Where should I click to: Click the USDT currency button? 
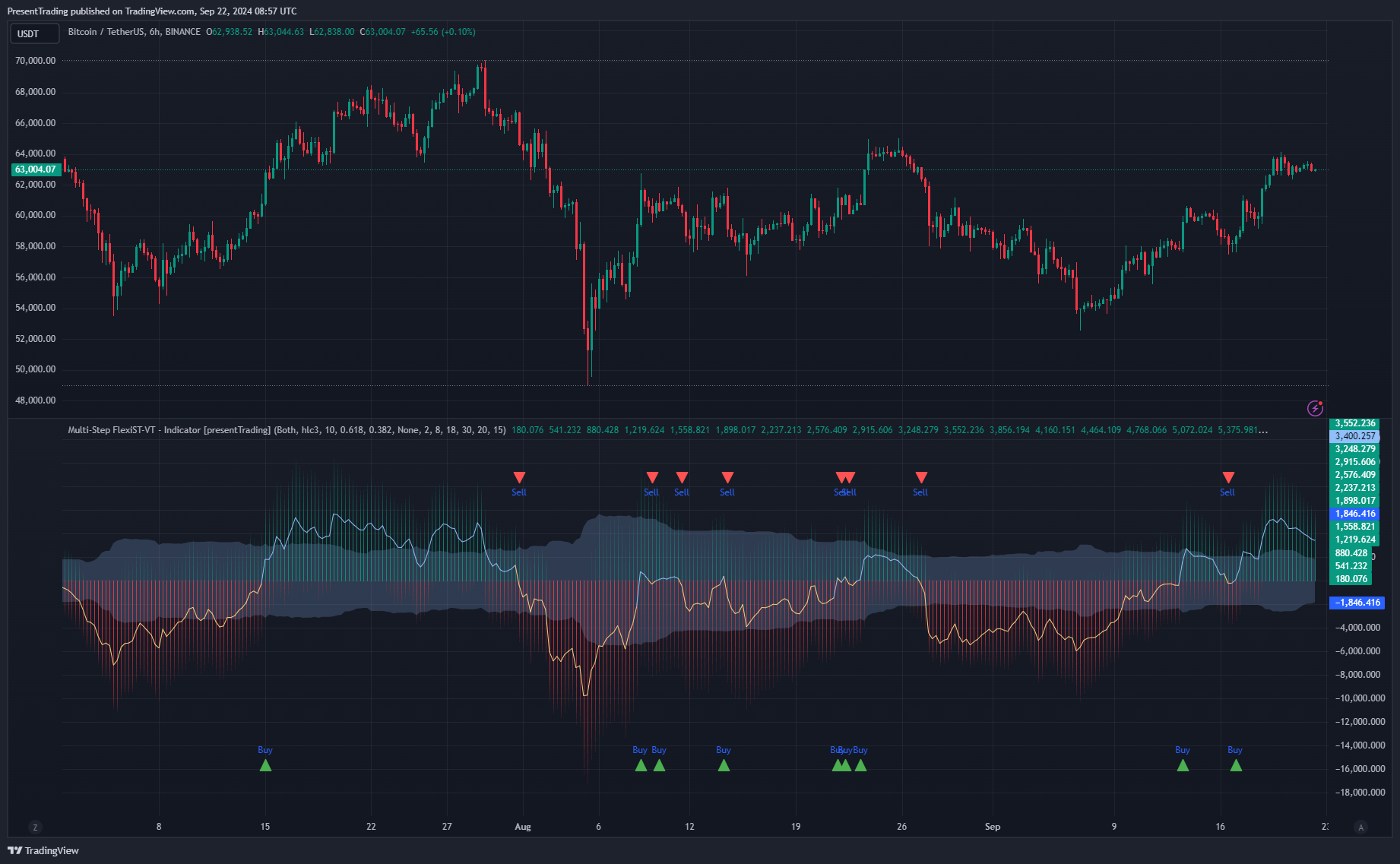click(x=34, y=33)
